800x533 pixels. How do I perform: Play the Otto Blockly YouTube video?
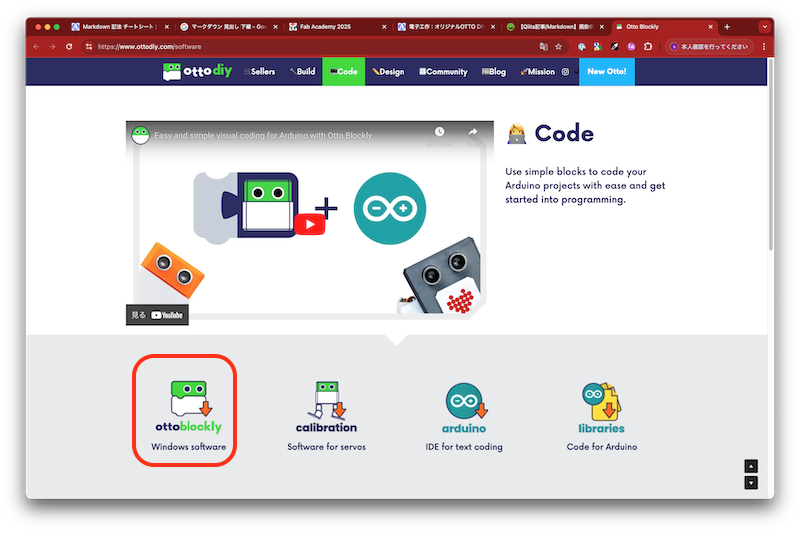click(310, 224)
